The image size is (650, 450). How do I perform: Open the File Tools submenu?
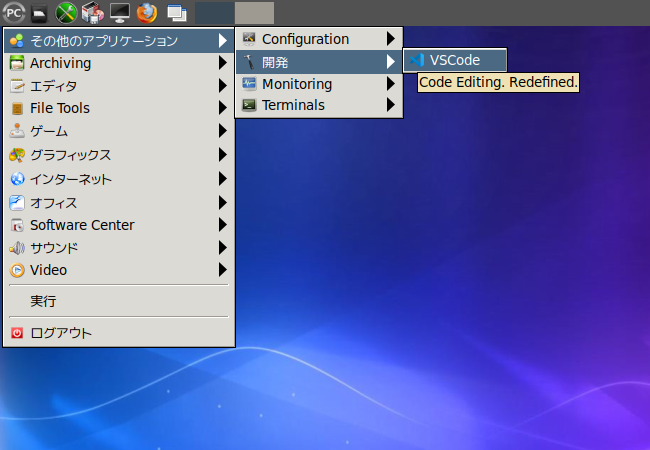pos(119,108)
